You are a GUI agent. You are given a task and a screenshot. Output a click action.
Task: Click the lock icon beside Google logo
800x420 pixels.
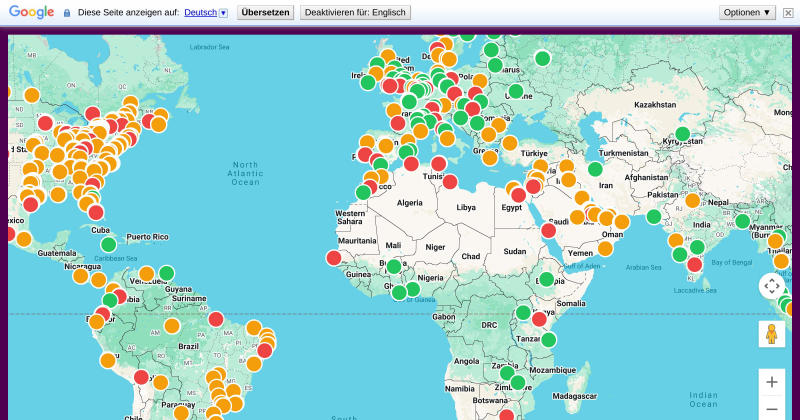tap(67, 13)
